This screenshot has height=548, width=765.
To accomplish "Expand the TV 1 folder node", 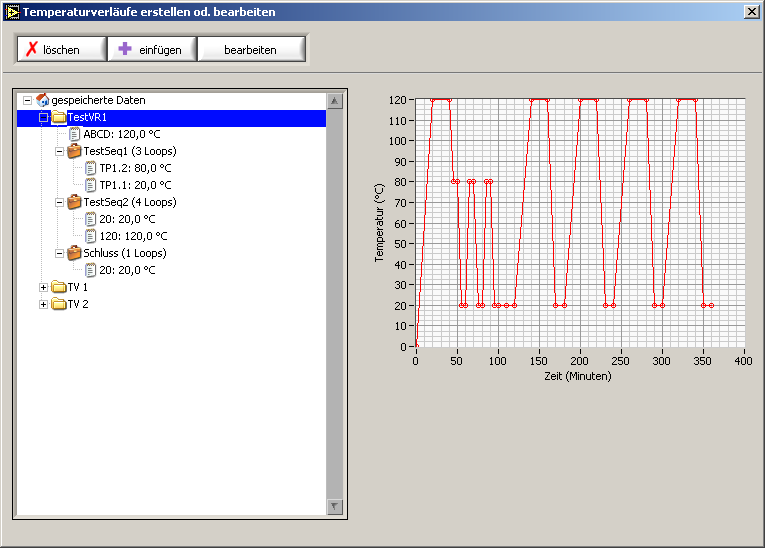I will tap(43, 288).
